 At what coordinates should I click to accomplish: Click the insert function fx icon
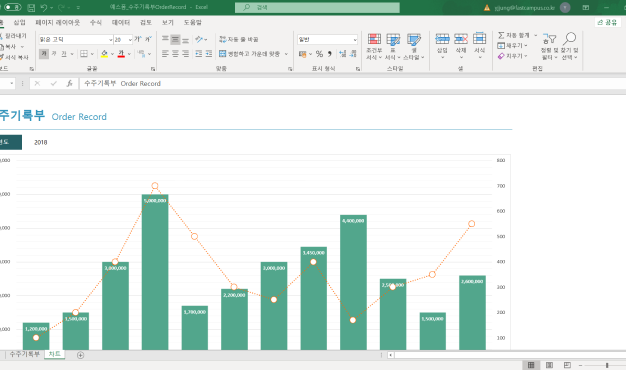tap(69, 83)
